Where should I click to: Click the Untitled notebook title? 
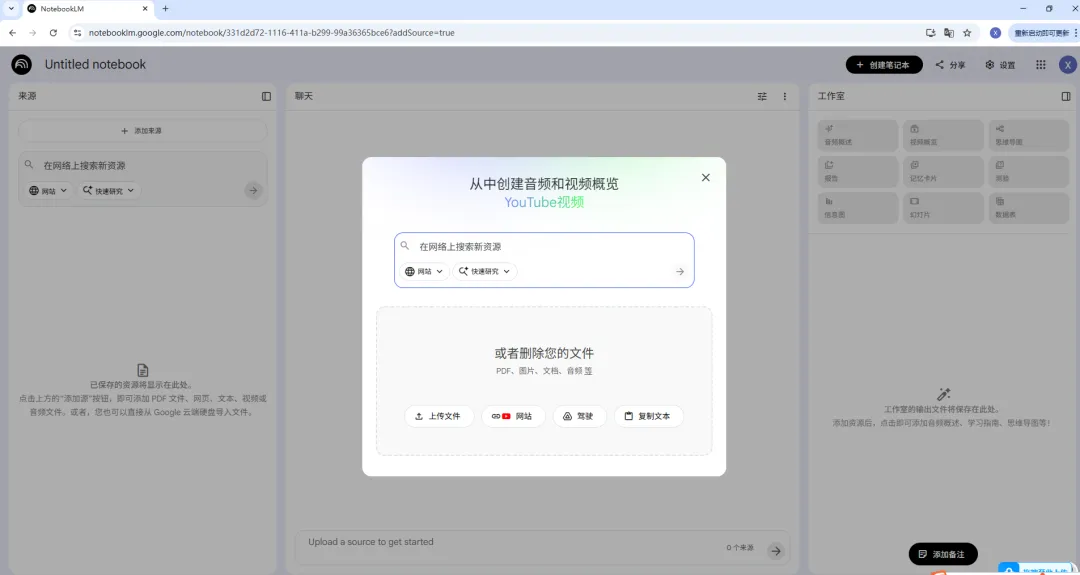tap(96, 64)
